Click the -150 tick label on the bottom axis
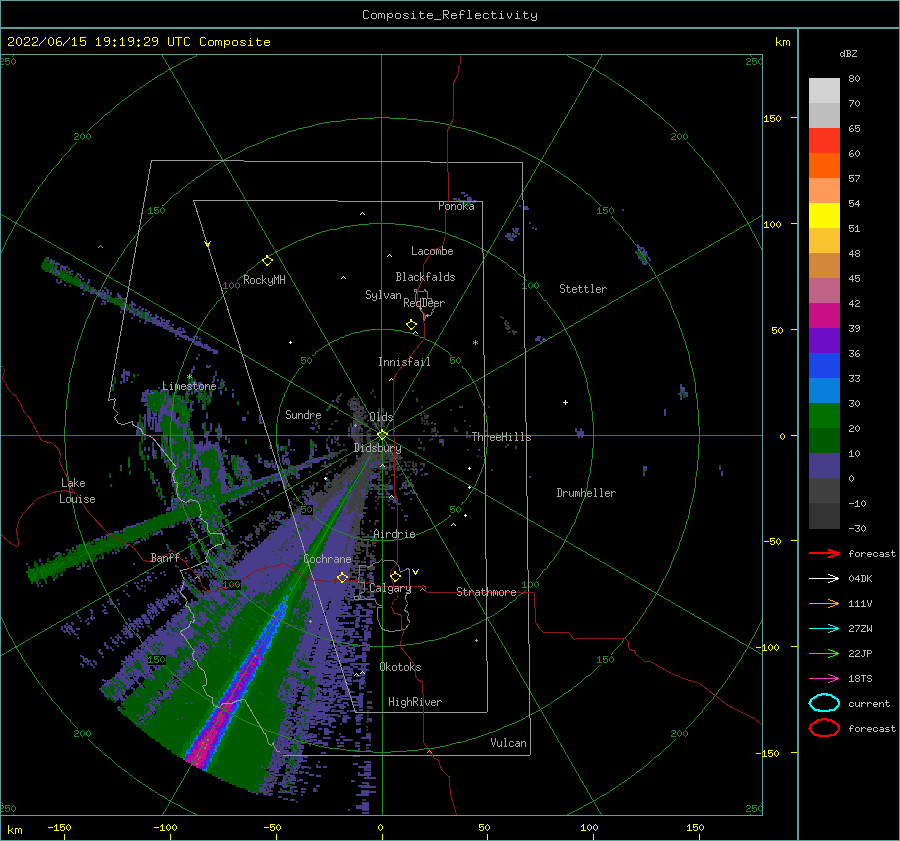The width and height of the screenshot is (900, 841). (x=59, y=827)
